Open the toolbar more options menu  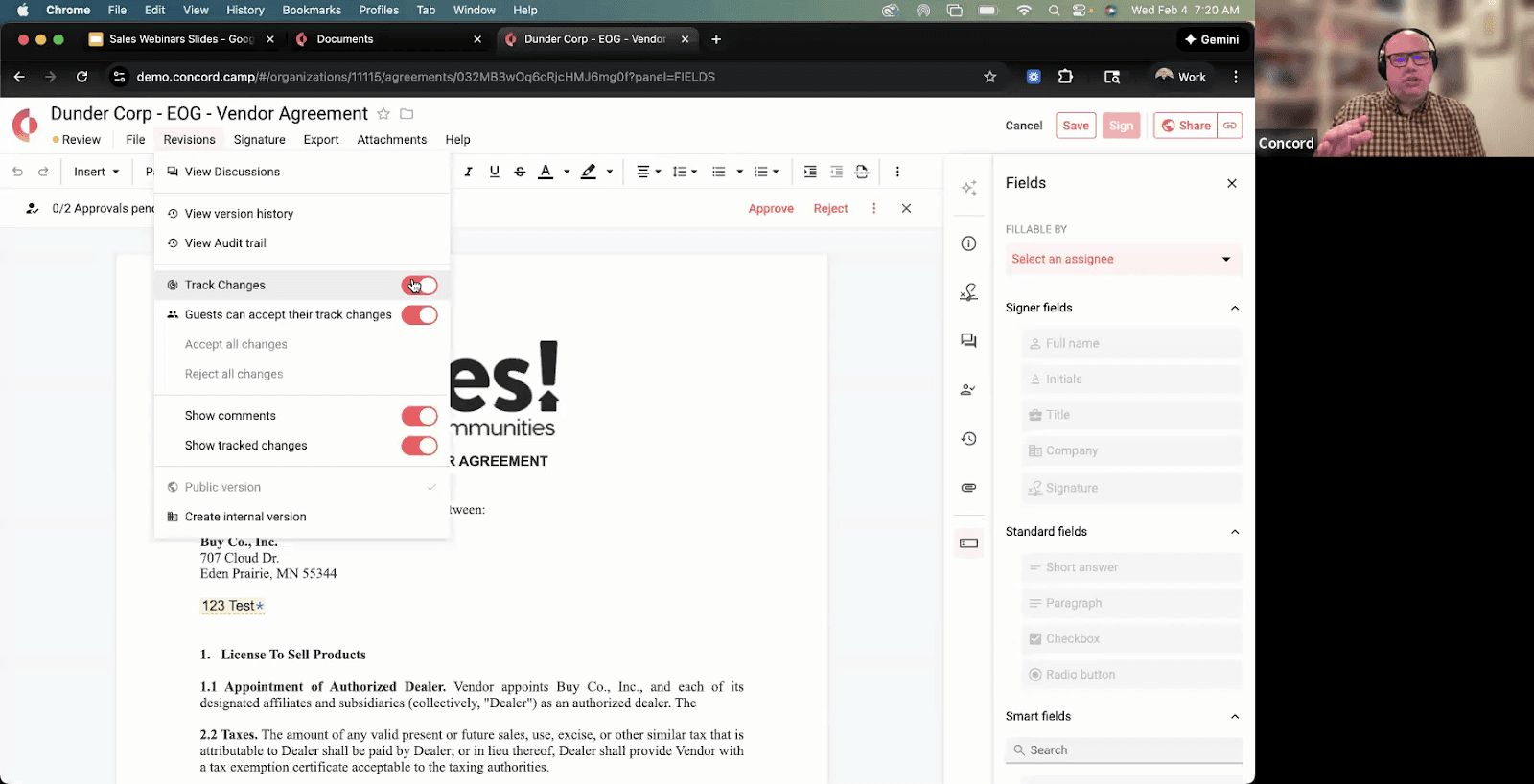(897, 172)
